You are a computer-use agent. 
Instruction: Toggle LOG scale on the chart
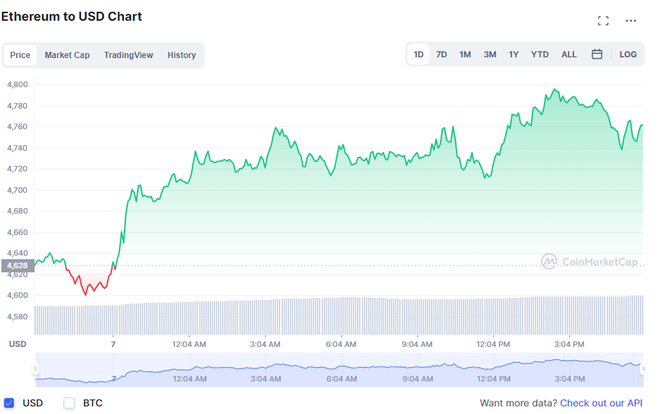(628, 54)
